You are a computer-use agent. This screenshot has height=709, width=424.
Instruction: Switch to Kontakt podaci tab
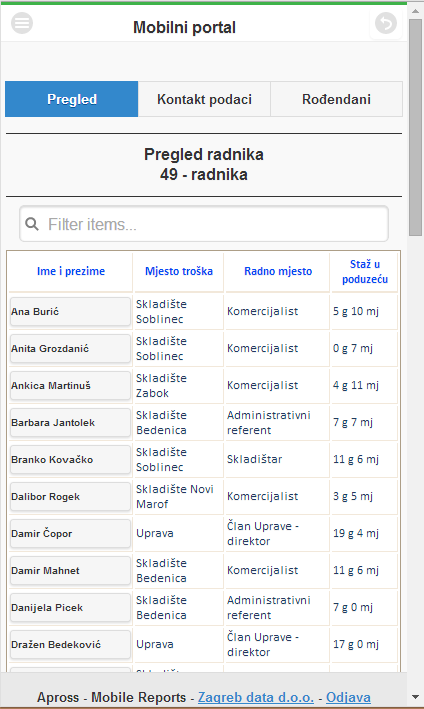[x=204, y=99]
